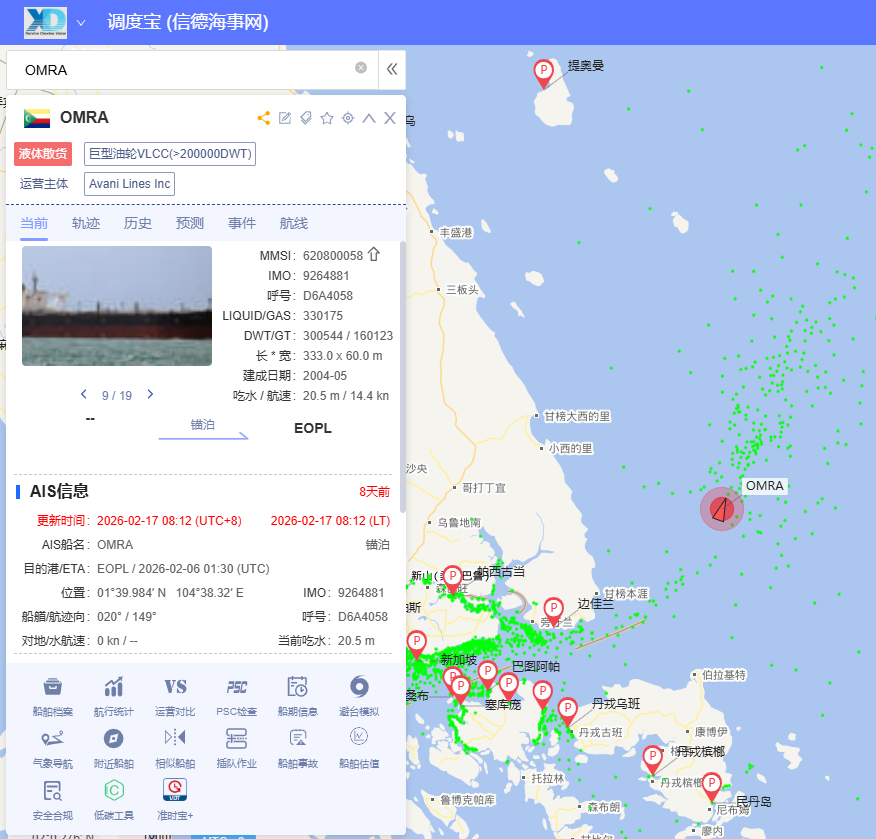Open the dropdown next to XD logo
This screenshot has height=839, width=876.
click(81, 22)
